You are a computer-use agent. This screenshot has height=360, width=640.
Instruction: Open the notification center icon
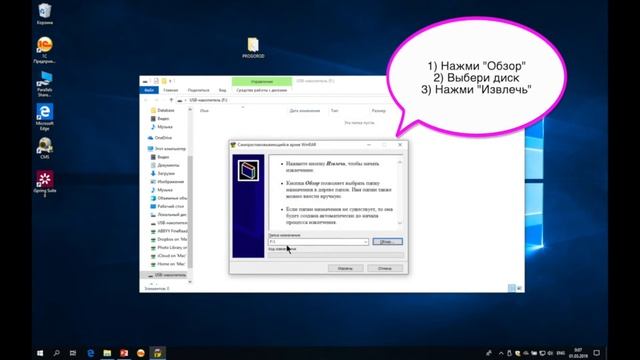597,353
